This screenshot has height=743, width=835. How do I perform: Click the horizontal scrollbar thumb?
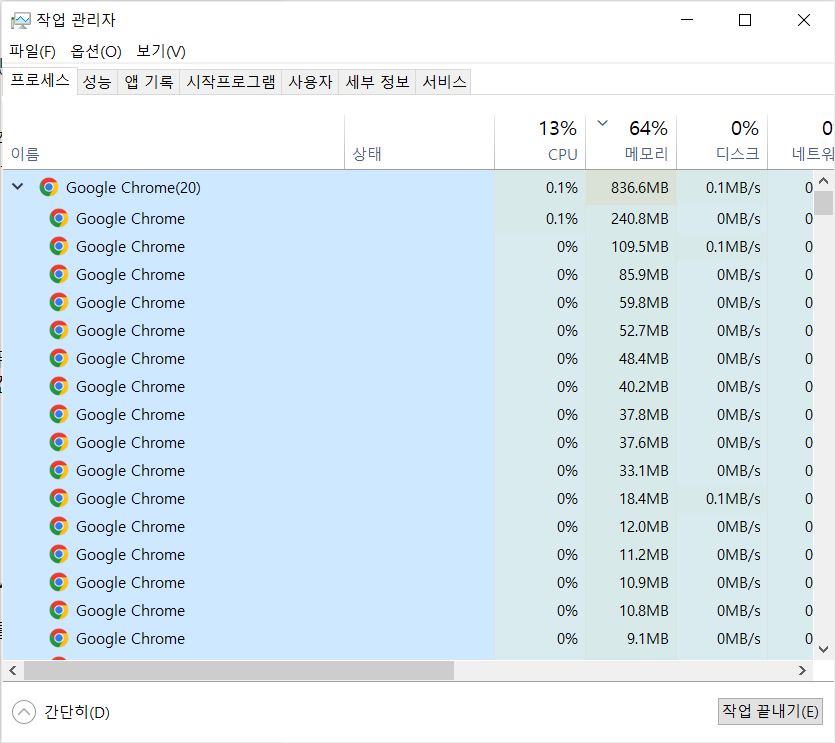239,671
